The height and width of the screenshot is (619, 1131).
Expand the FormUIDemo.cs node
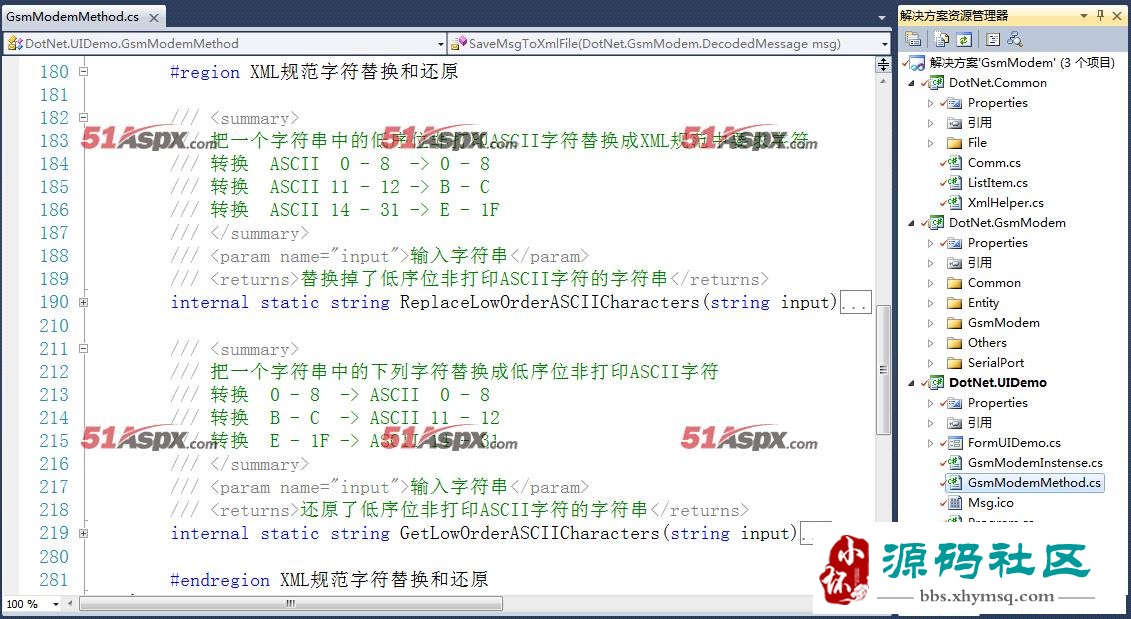[x=930, y=443]
